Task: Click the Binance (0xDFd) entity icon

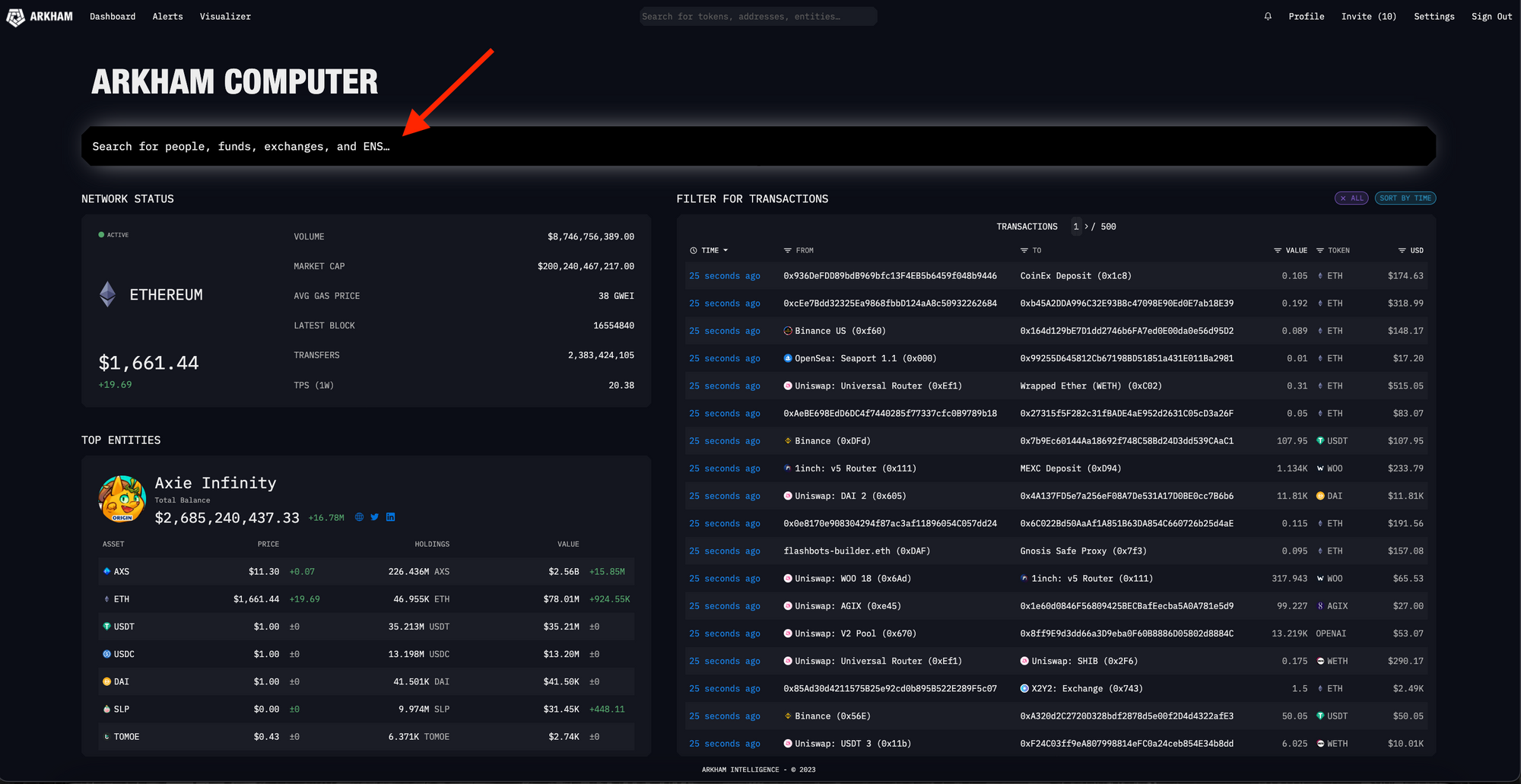Action: pyautogui.click(x=788, y=441)
